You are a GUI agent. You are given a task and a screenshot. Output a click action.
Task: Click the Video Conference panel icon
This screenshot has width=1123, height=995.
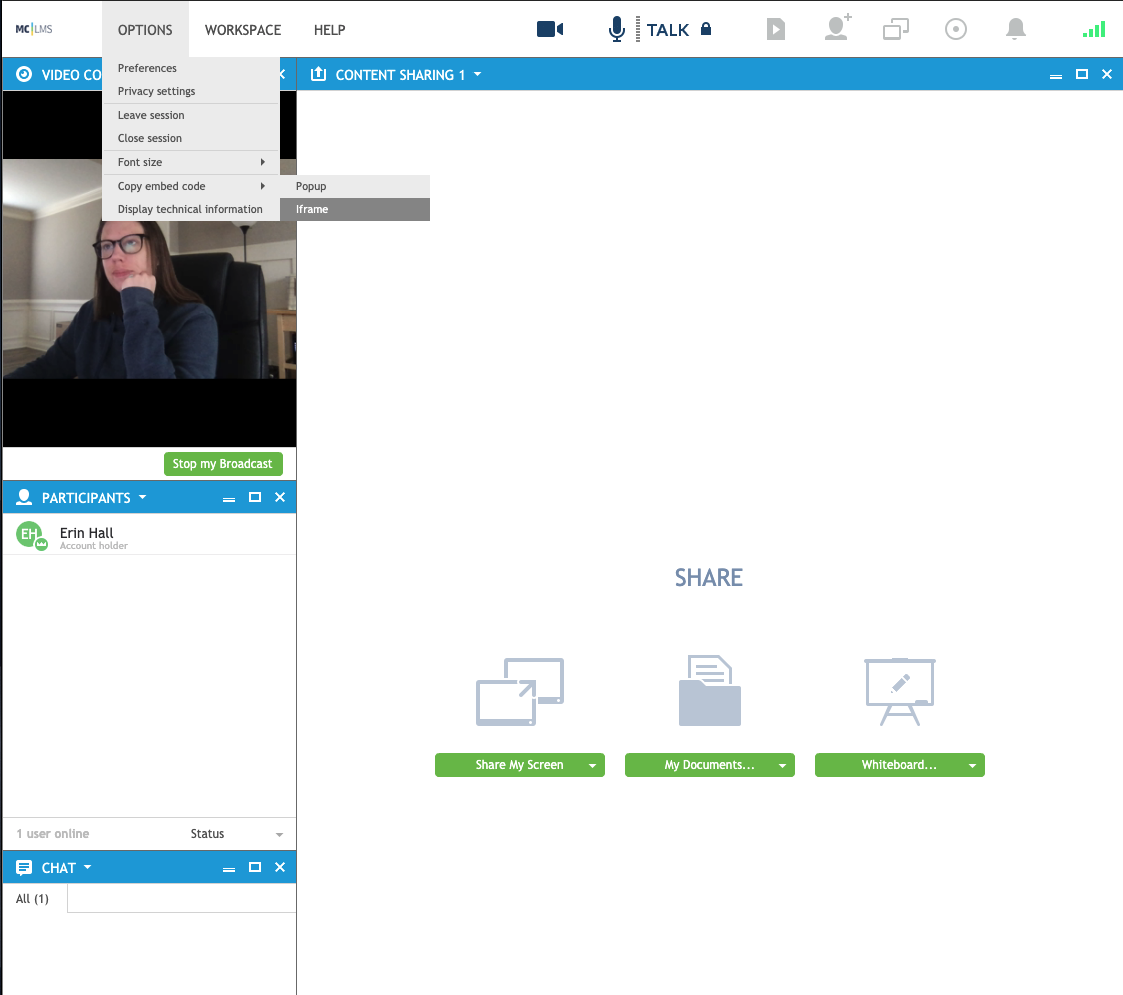click(x=24, y=74)
